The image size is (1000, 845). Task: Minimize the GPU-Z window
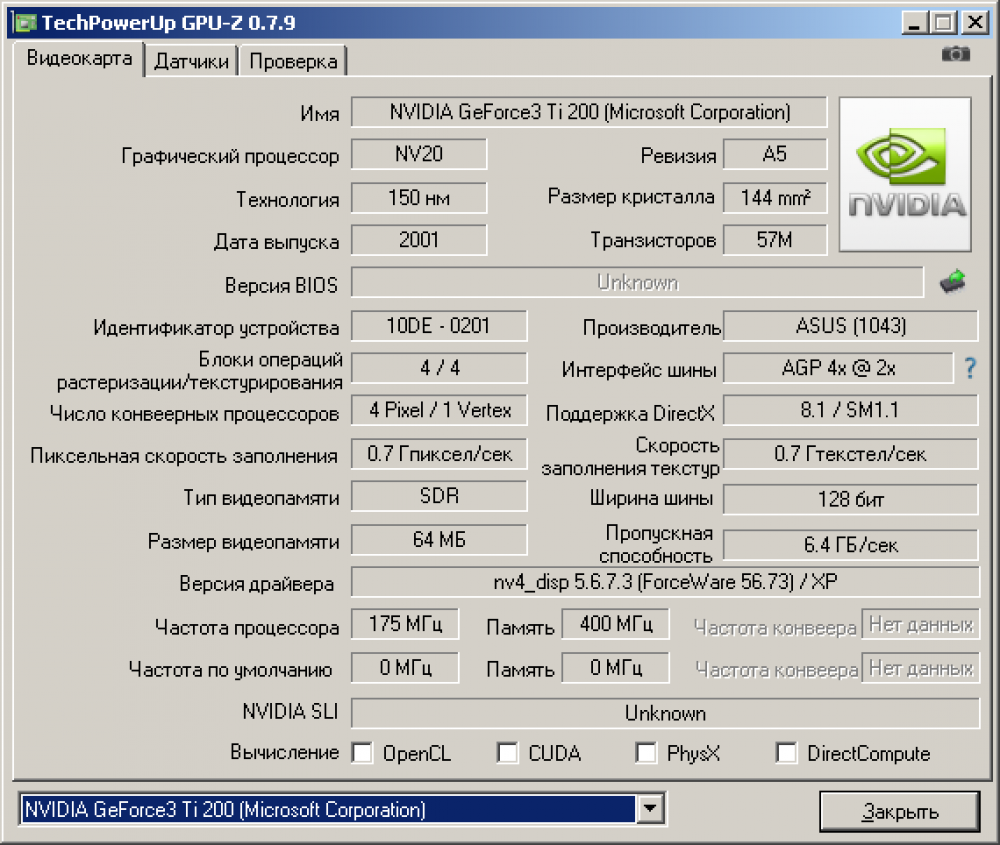click(x=914, y=22)
